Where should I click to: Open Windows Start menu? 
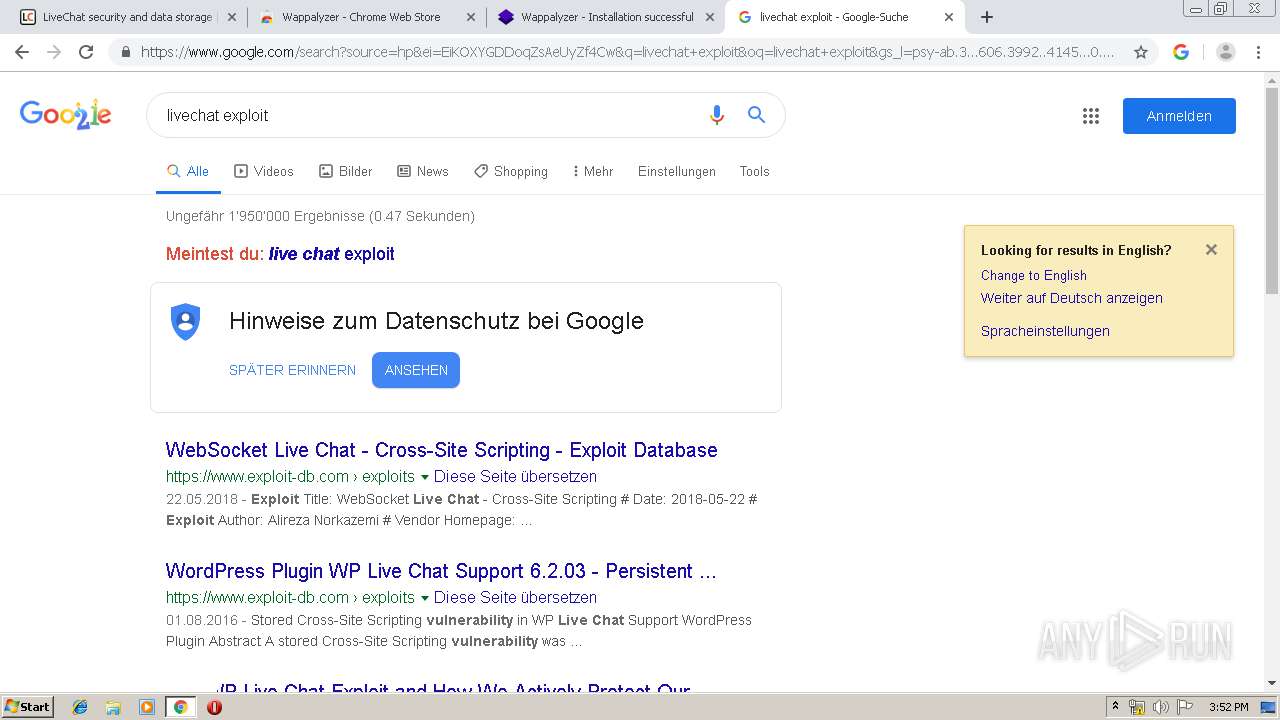(28, 706)
